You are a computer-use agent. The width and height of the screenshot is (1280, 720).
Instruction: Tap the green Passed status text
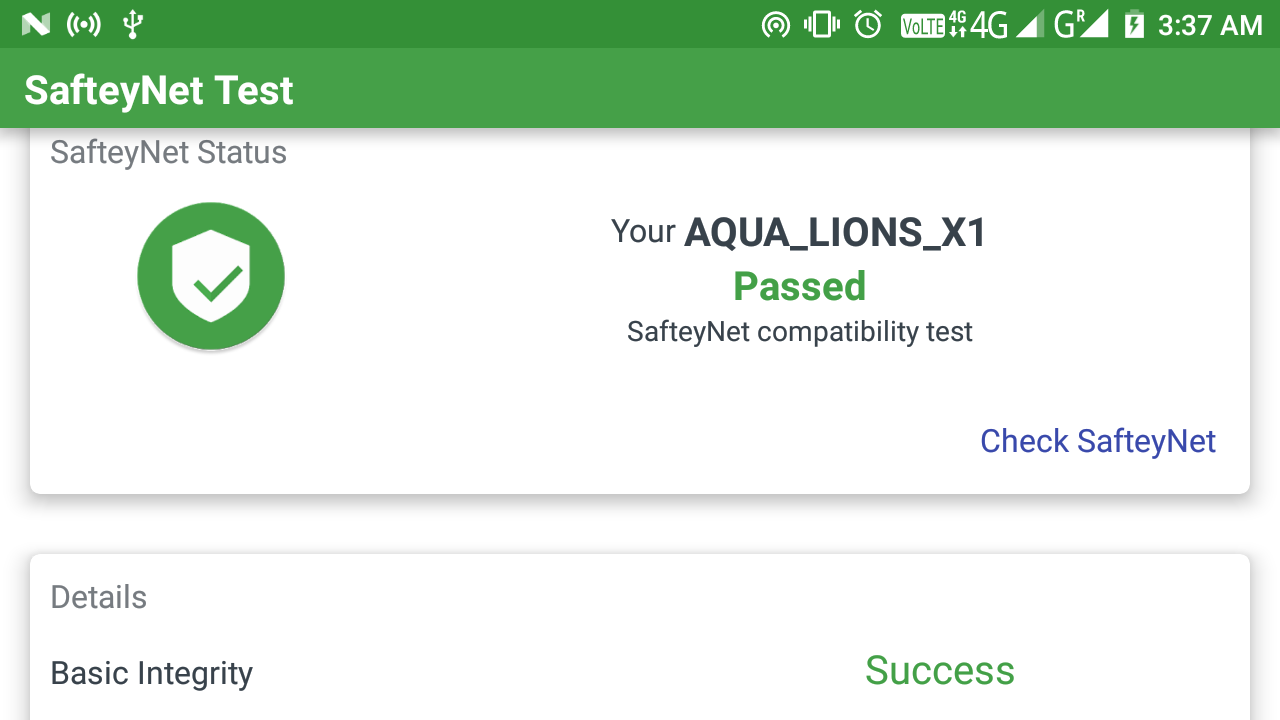point(799,286)
